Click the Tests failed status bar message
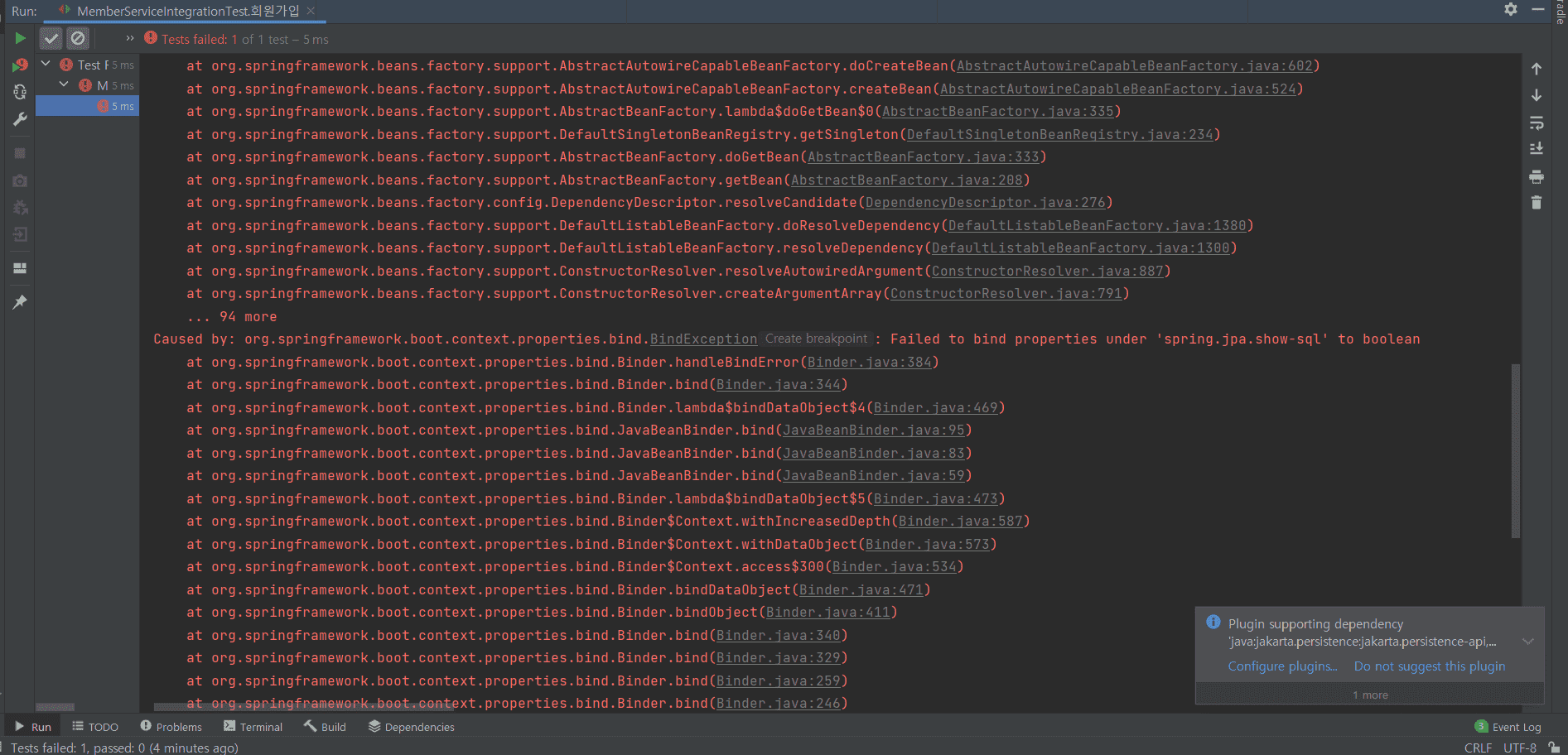The width and height of the screenshot is (1568, 755). click(x=124, y=748)
